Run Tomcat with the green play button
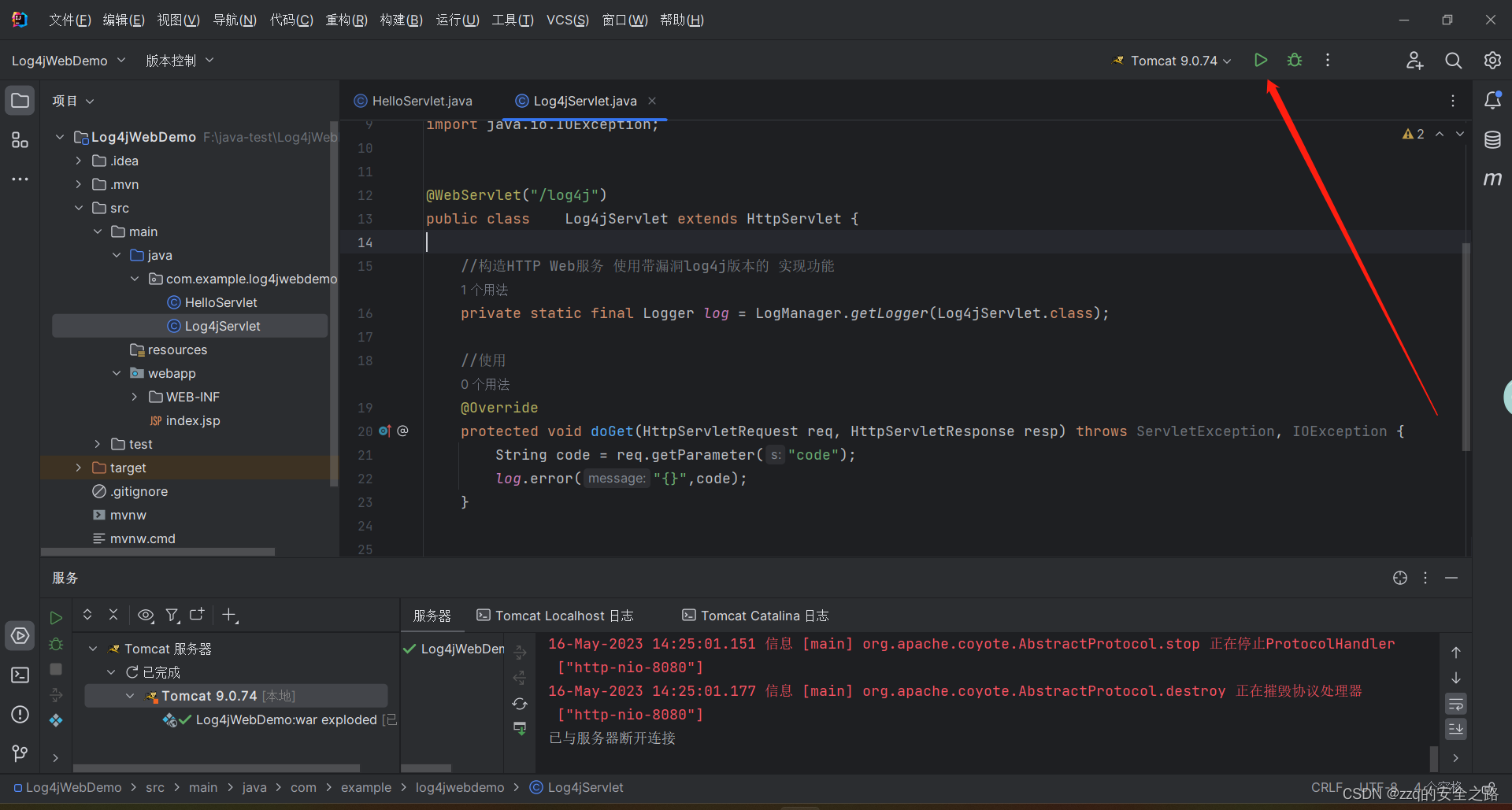 pyautogui.click(x=1261, y=60)
